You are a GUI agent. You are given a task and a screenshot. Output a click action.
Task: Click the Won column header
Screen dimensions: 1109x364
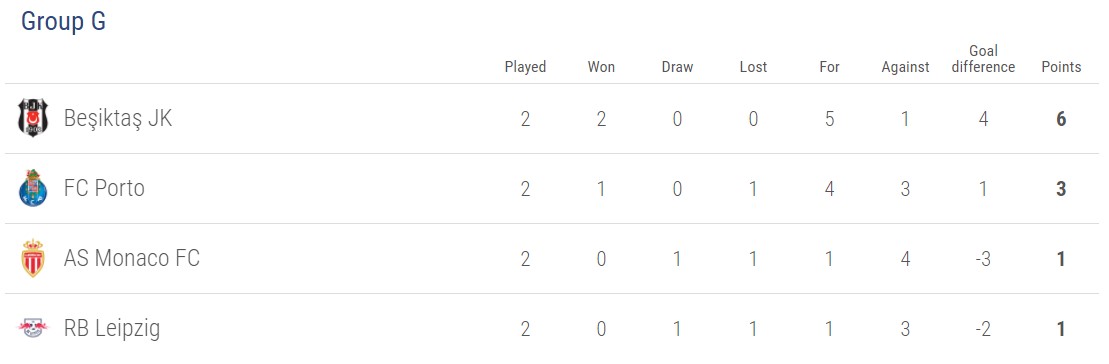pyautogui.click(x=601, y=67)
